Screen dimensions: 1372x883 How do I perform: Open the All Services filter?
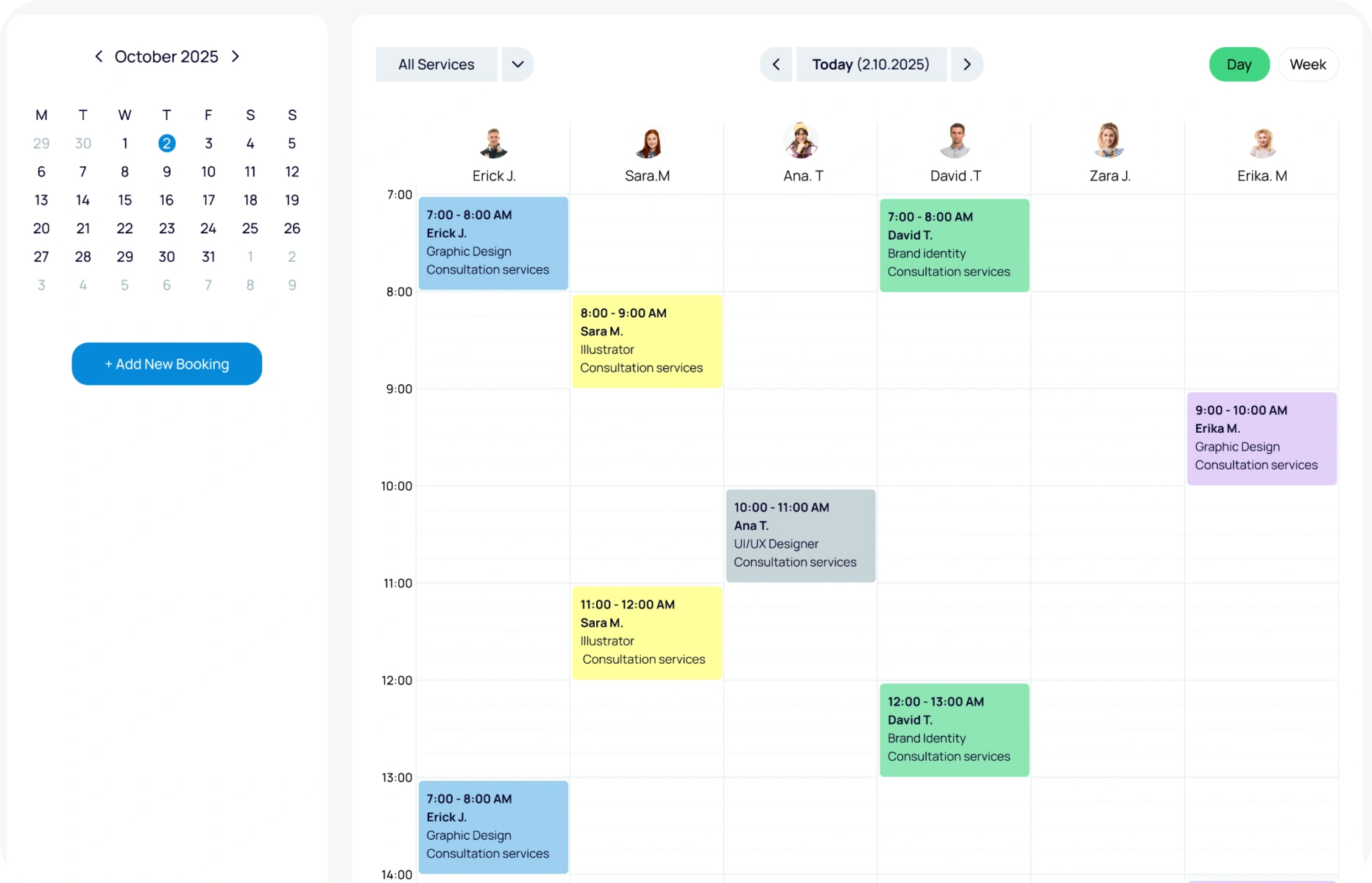436,65
